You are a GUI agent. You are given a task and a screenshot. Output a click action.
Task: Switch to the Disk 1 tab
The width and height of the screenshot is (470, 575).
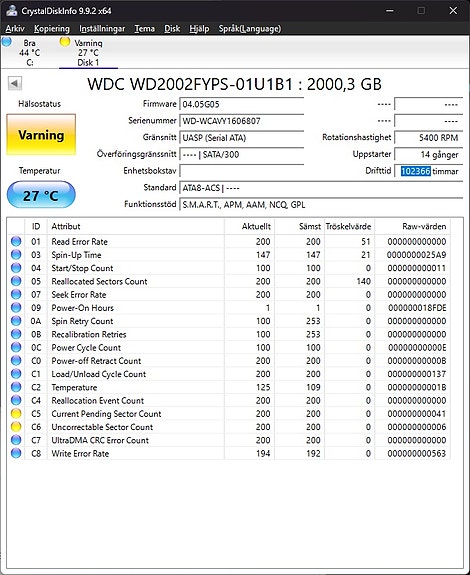click(88, 53)
